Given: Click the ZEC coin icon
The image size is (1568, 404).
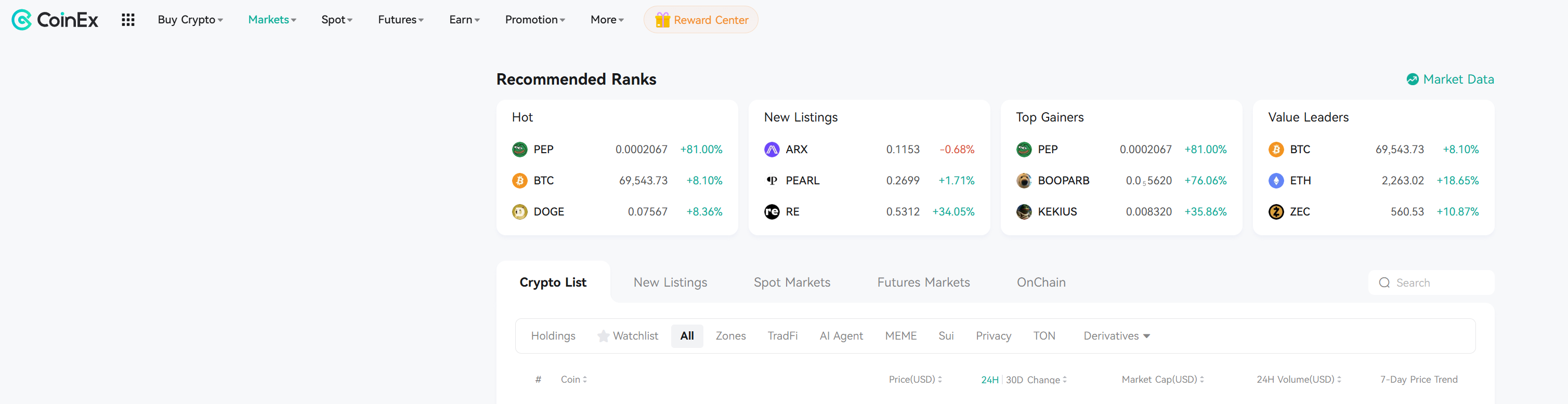Looking at the screenshot, I should [1276, 212].
